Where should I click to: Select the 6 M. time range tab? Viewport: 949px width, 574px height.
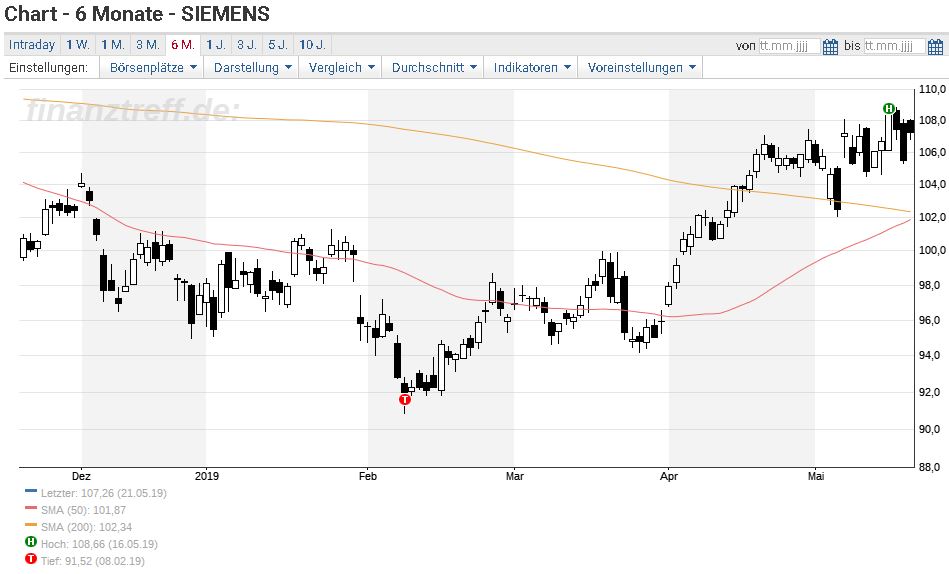(x=183, y=45)
